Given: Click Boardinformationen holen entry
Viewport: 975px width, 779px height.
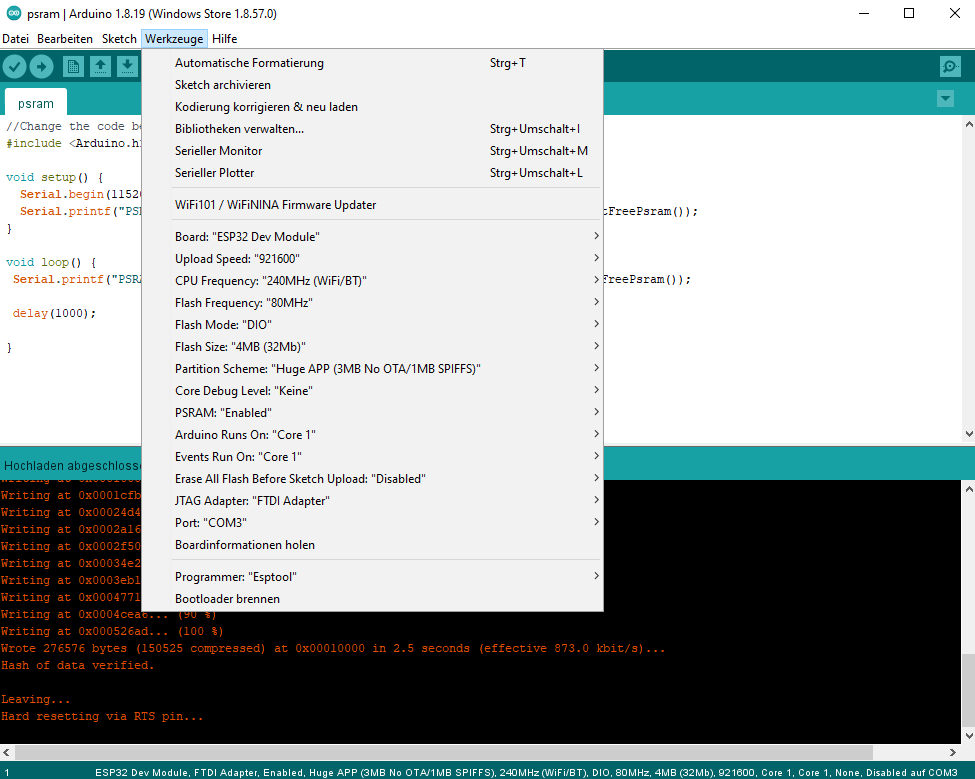Looking at the screenshot, I should click(x=245, y=545).
